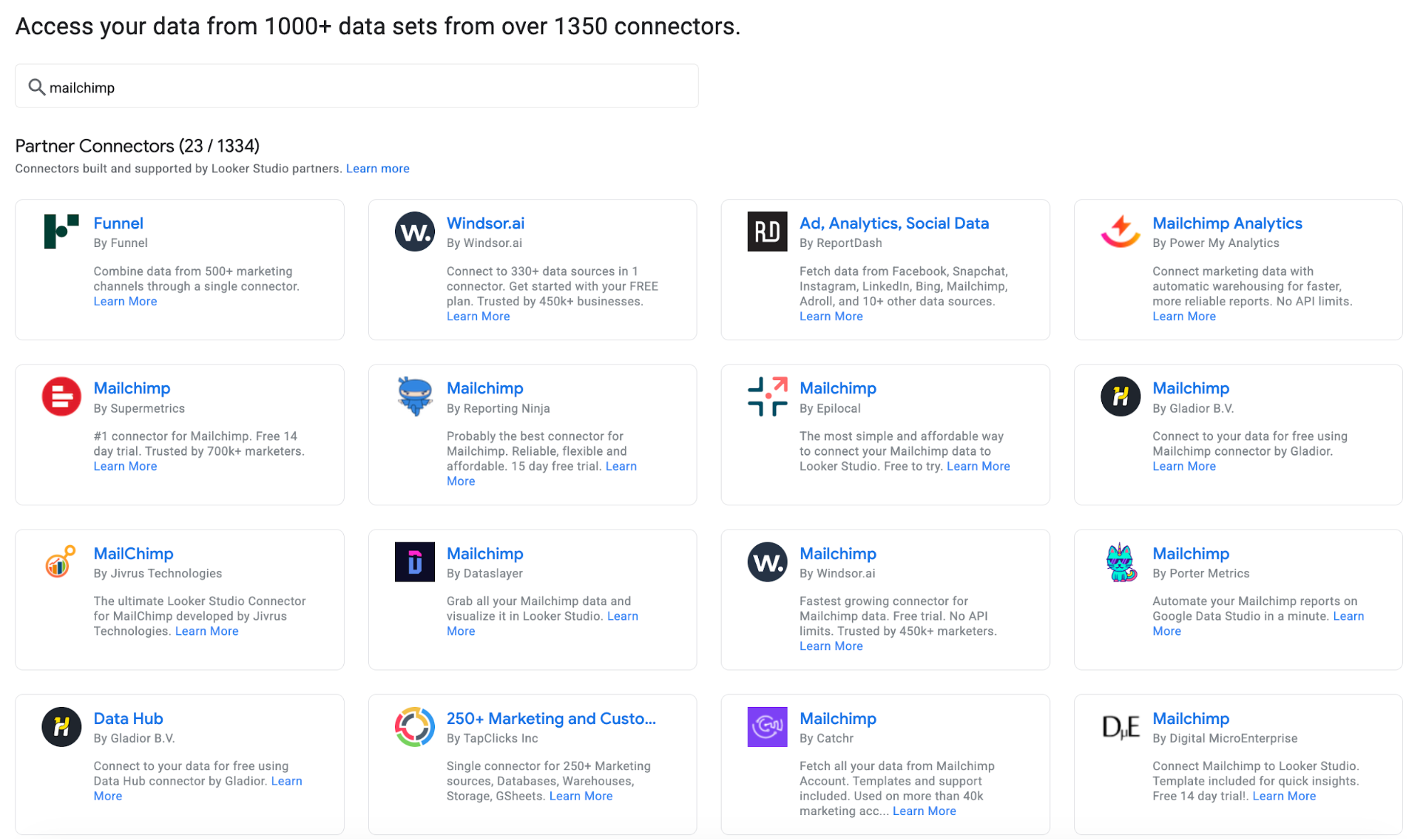Viewport: 1423px width, 840px height.
Task: Click Learn More on Power My Analytics card
Action: pyautogui.click(x=1184, y=316)
